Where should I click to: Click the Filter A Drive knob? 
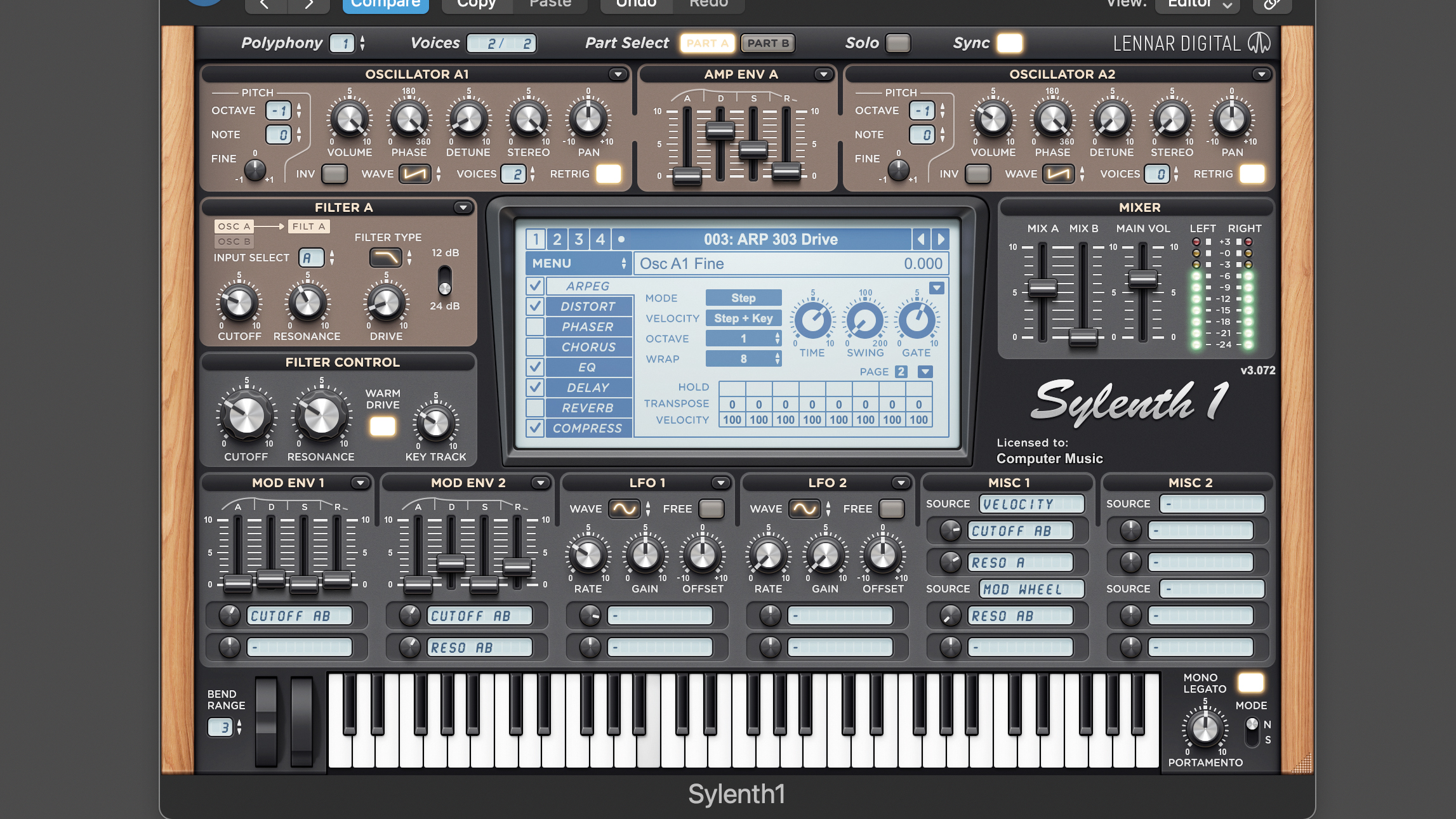pyautogui.click(x=386, y=303)
